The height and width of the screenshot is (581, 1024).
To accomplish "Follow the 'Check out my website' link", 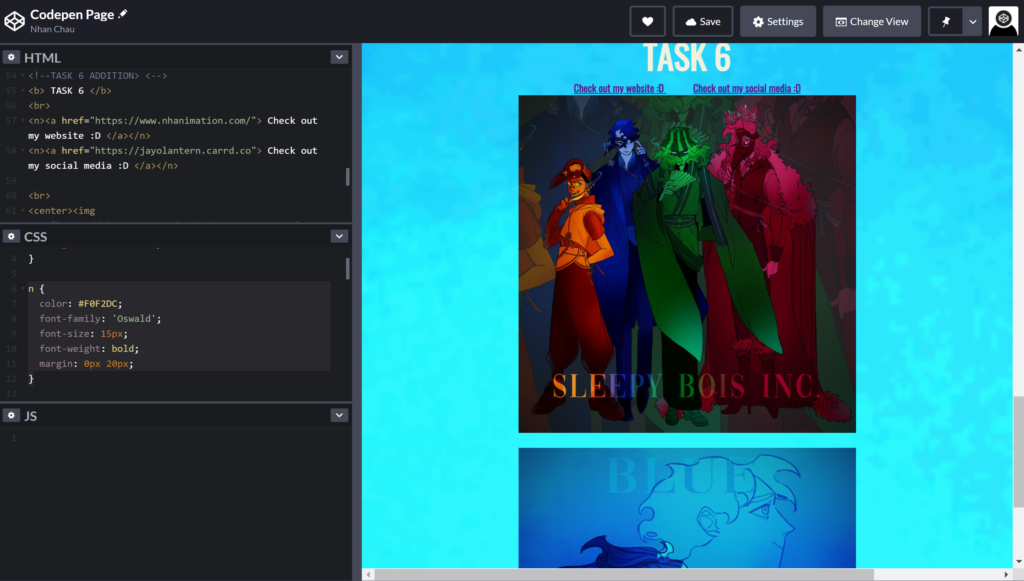I will point(612,88).
